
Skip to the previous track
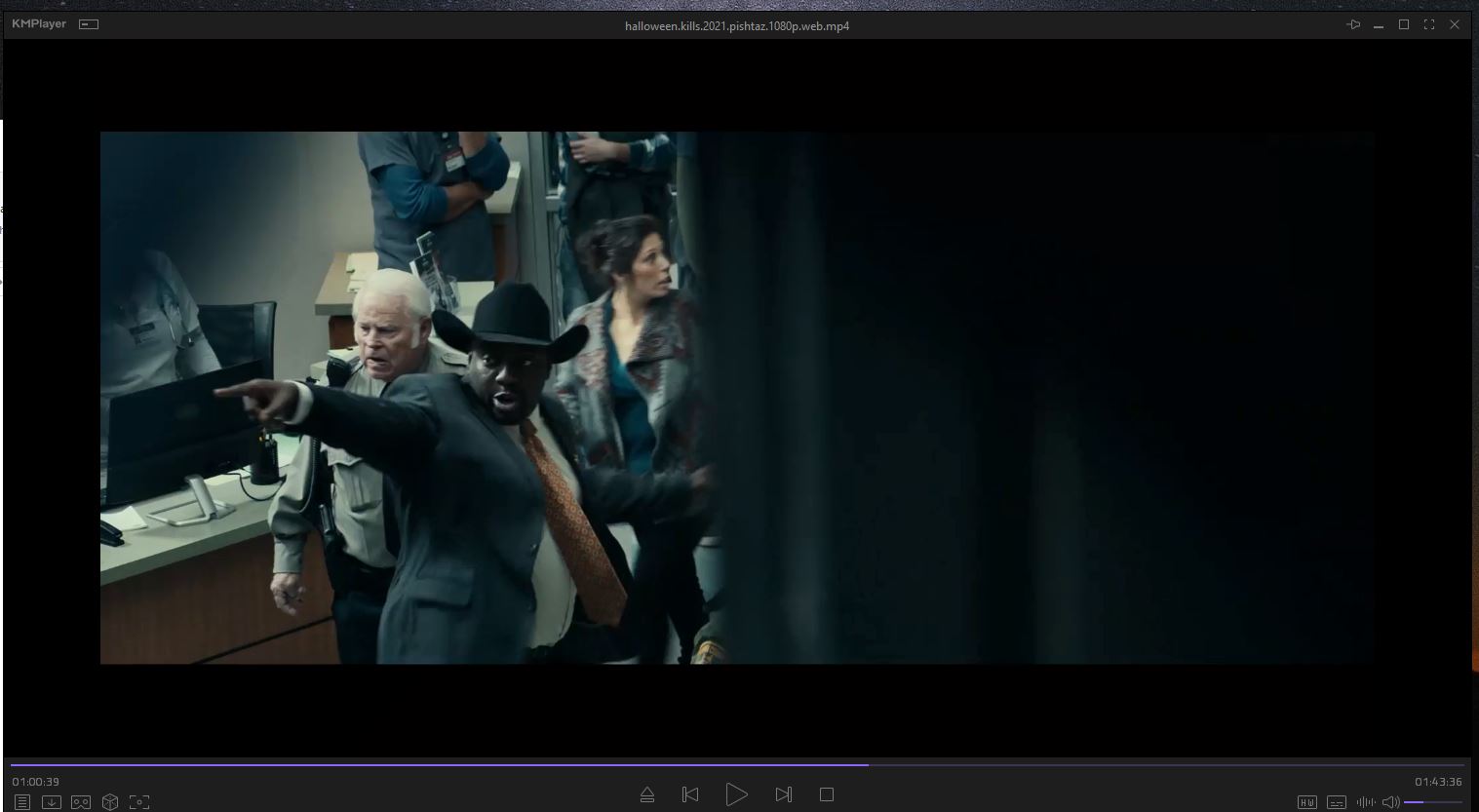click(x=690, y=794)
